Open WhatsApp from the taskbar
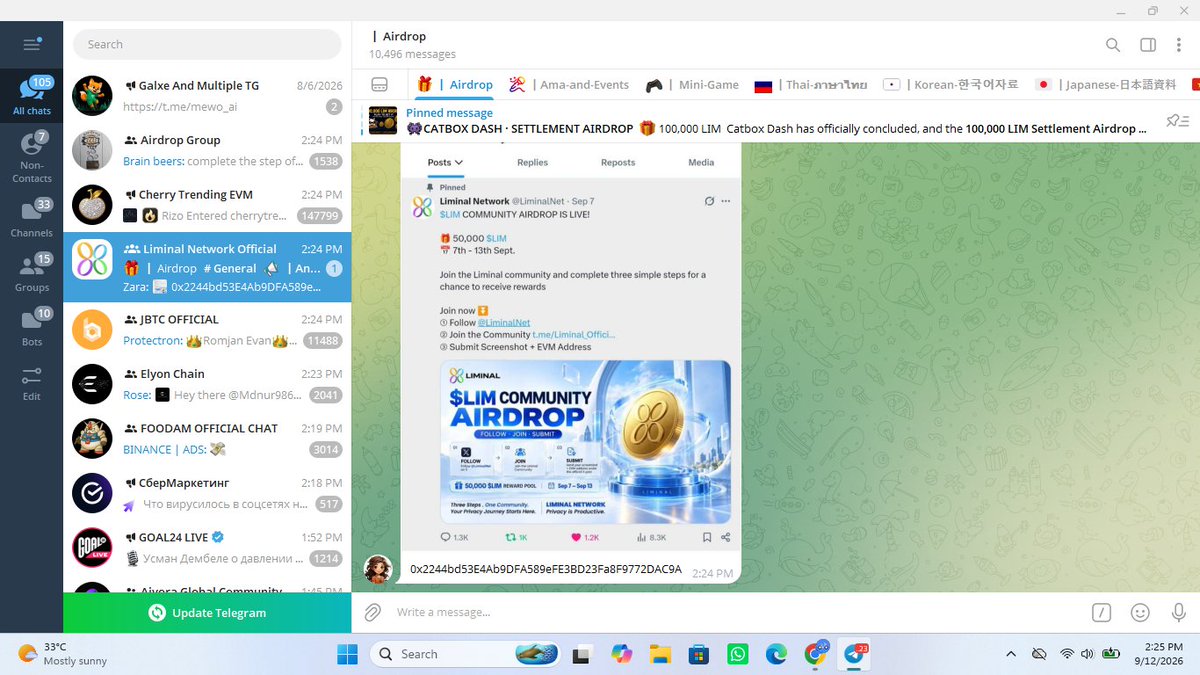Image resolution: width=1200 pixels, height=675 pixels. tap(737, 654)
